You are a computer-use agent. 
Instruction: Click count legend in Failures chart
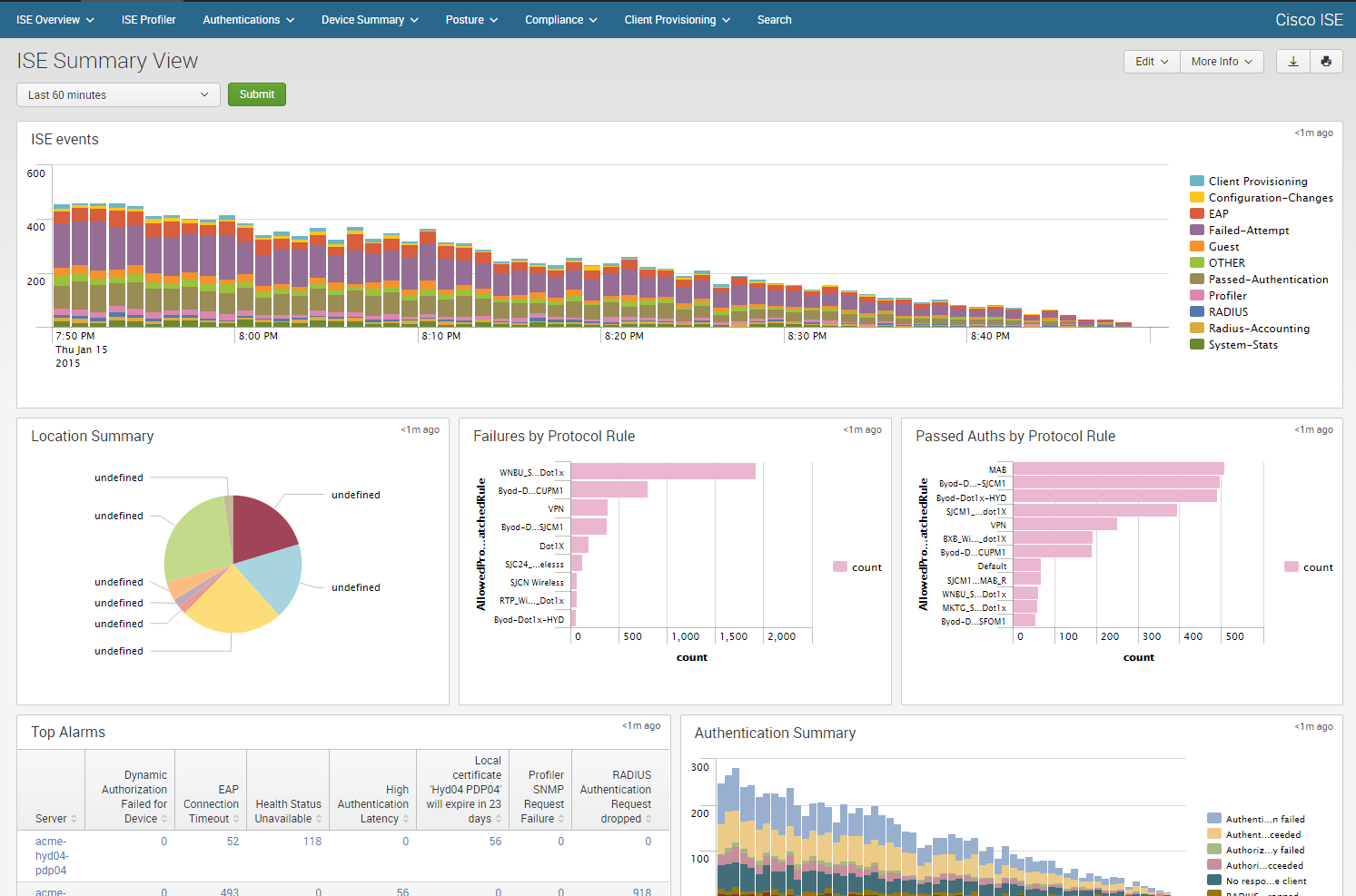(857, 567)
